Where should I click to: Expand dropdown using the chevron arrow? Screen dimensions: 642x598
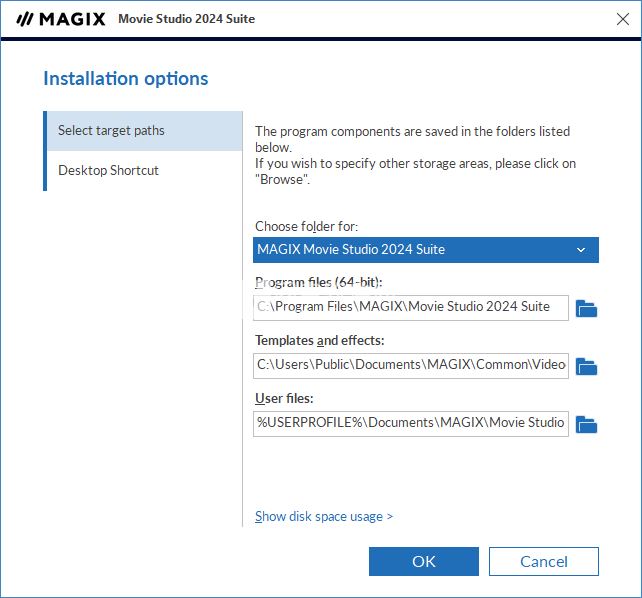point(581,250)
